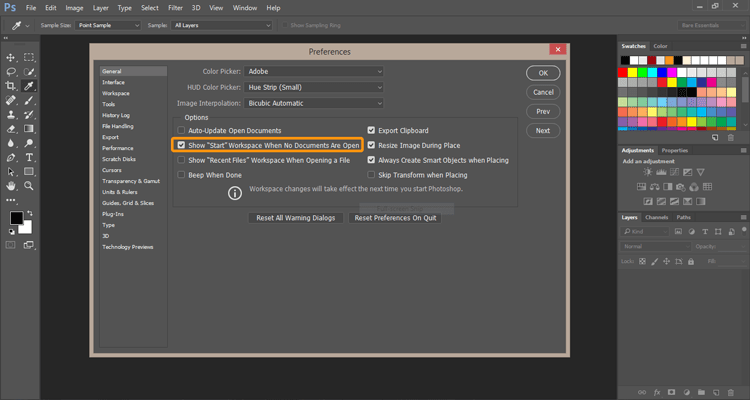Select the Horizontal Type tool
750x400 pixels.
[x=29, y=157]
